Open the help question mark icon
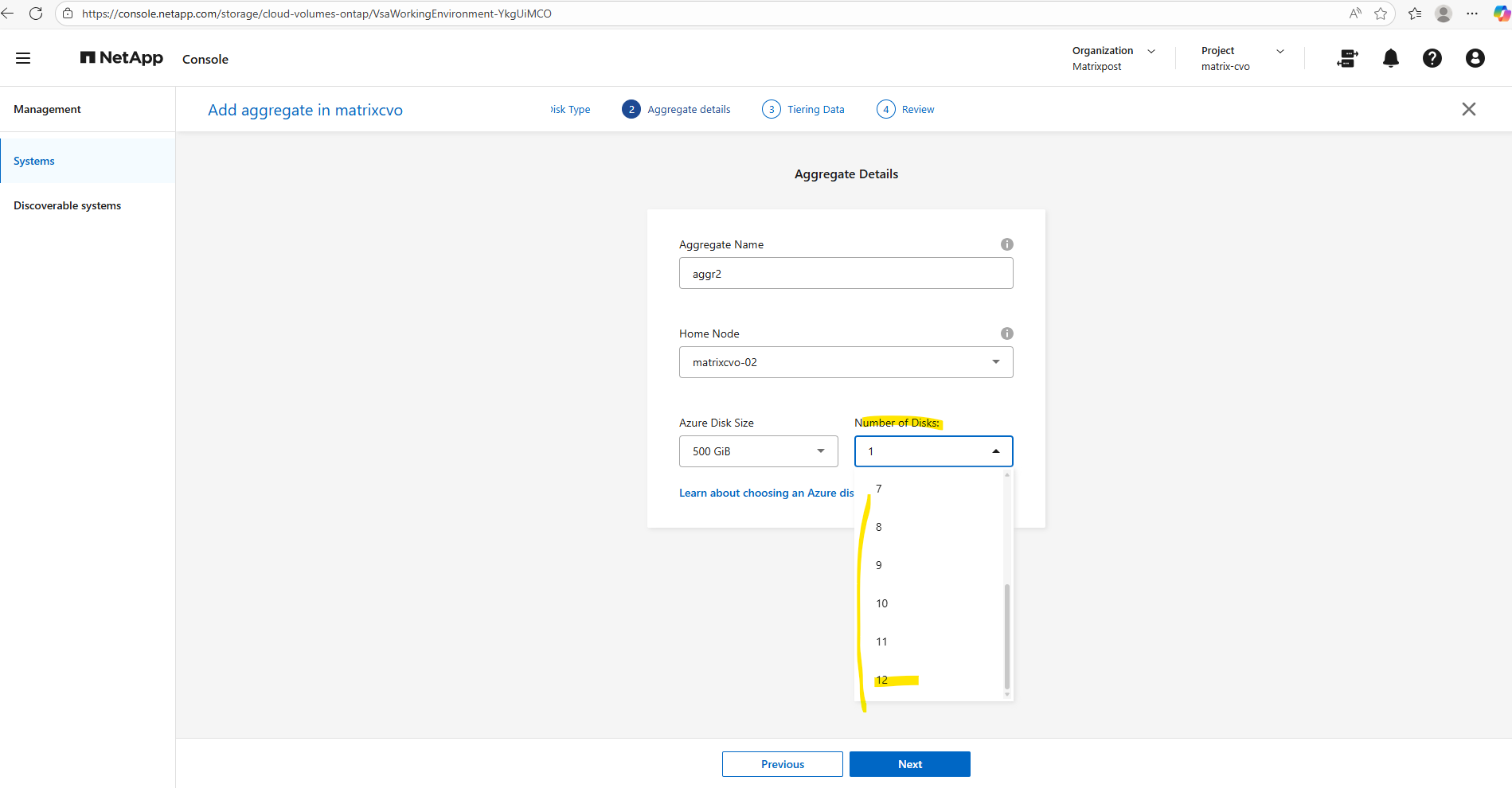The height and width of the screenshot is (788, 1512). (1432, 58)
